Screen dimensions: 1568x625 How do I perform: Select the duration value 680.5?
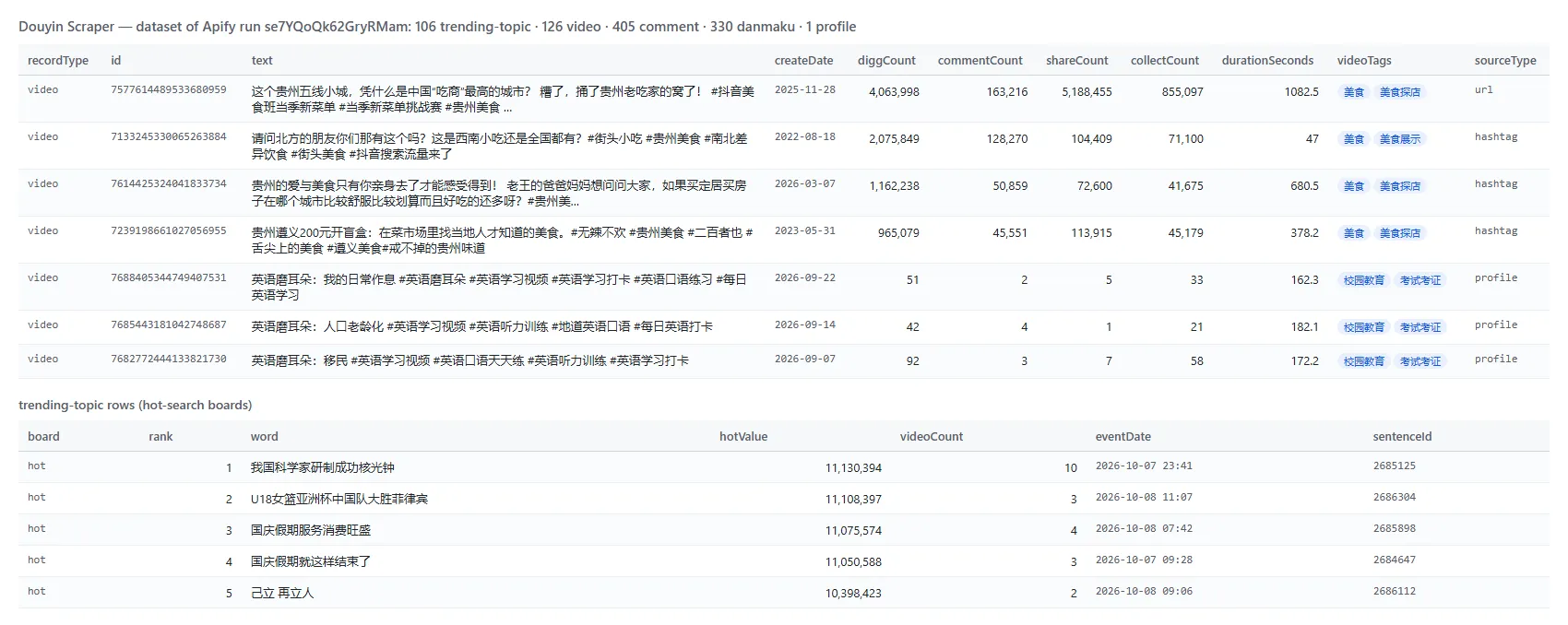(x=1304, y=186)
